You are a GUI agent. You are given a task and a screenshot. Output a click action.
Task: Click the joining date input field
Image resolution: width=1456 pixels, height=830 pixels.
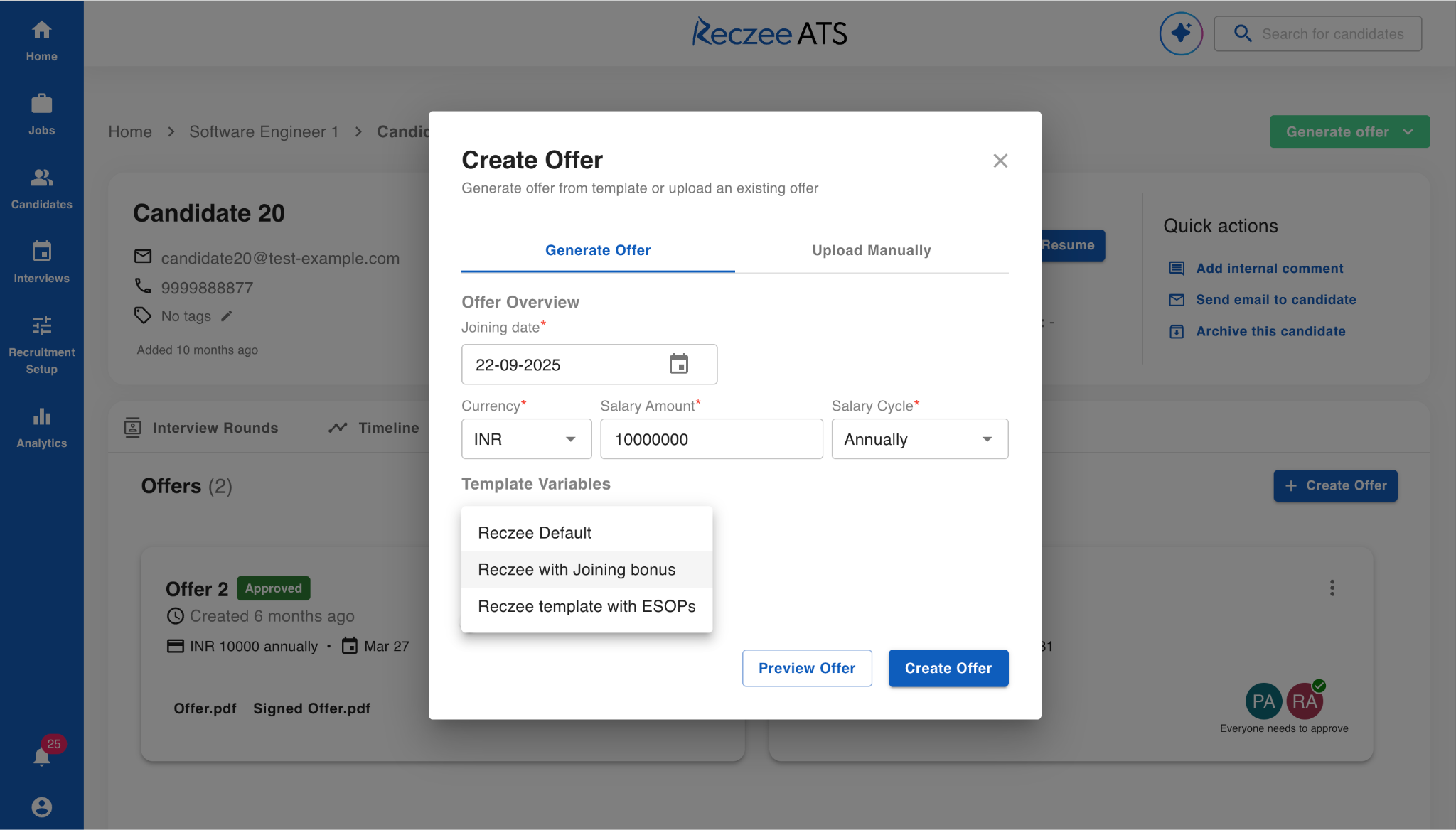tap(589, 365)
